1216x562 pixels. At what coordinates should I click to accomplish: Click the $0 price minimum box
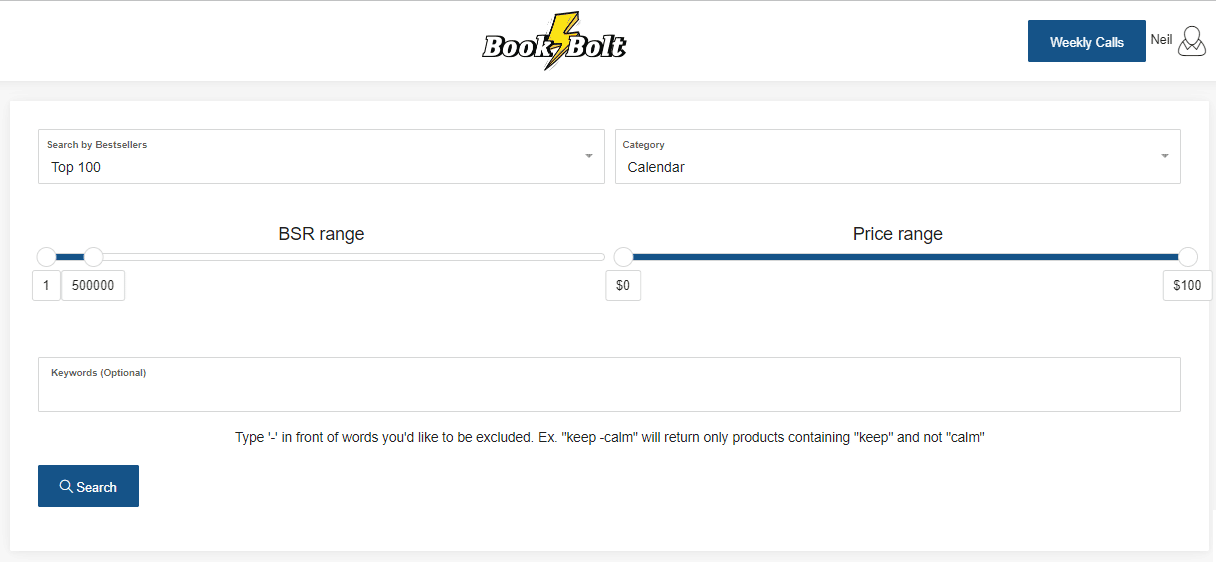tap(623, 286)
